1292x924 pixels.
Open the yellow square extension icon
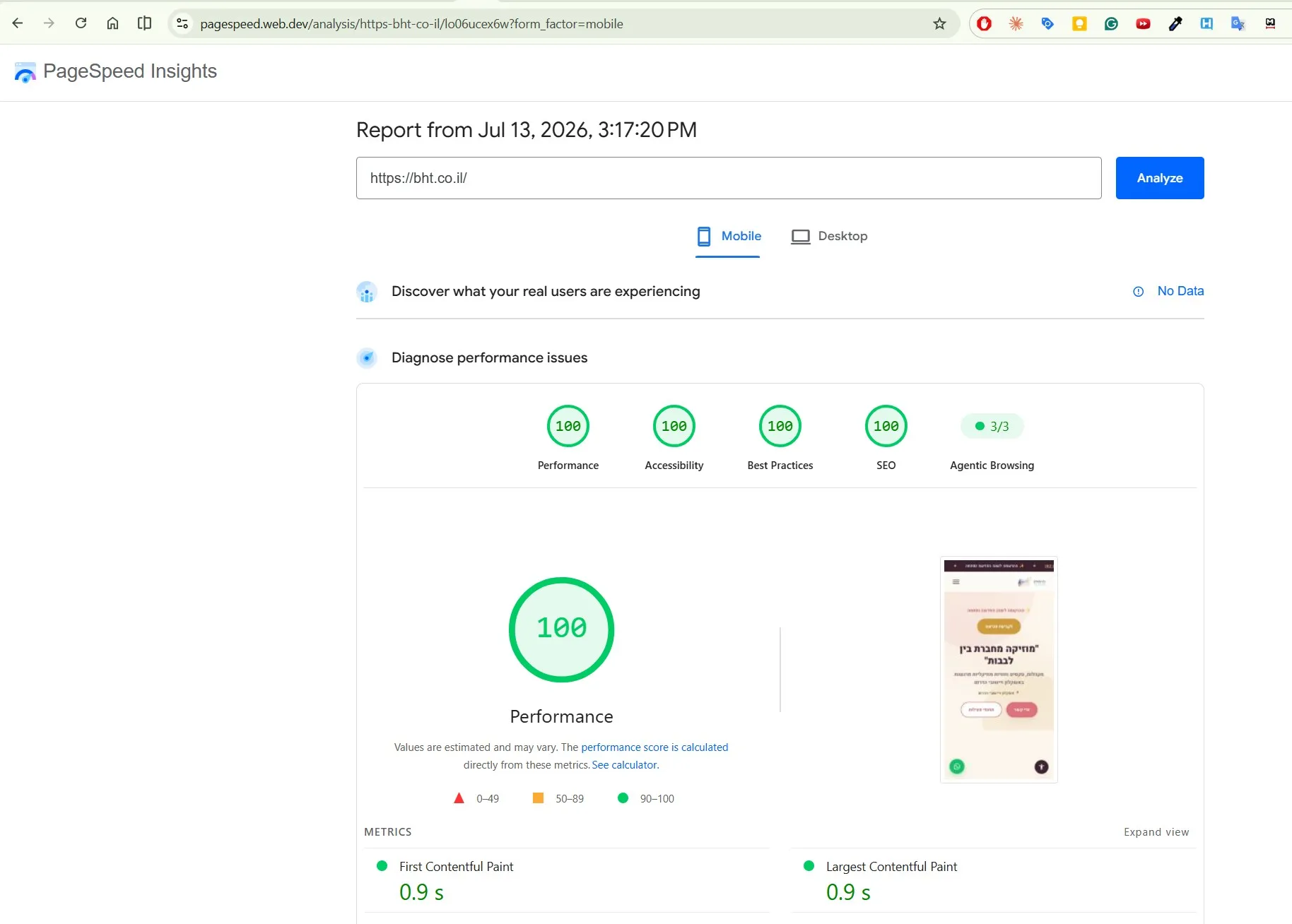(1079, 23)
